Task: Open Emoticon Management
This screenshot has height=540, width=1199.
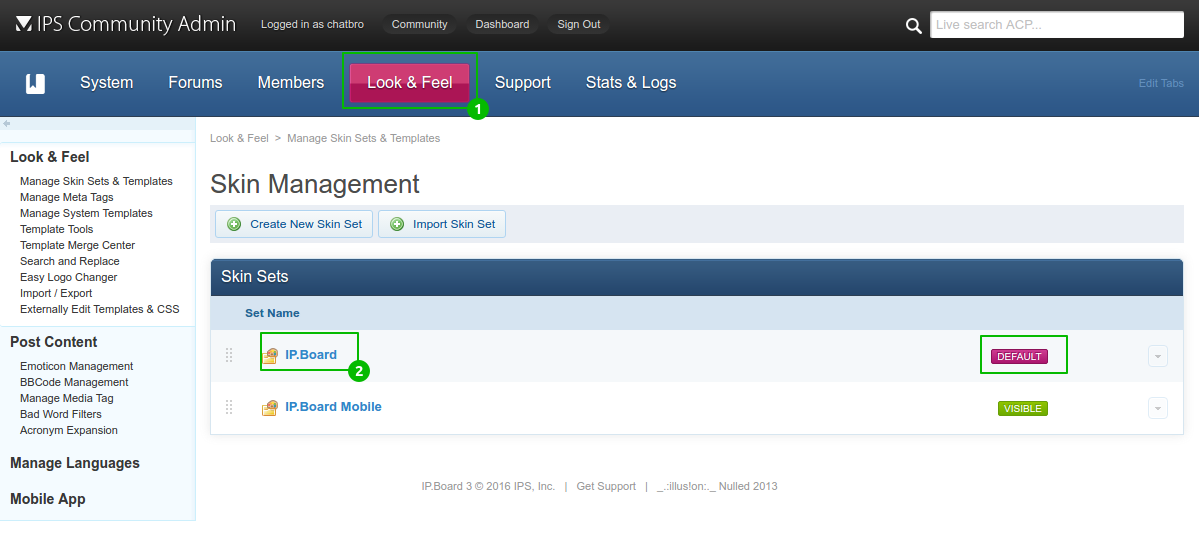Action: tap(76, 366)
